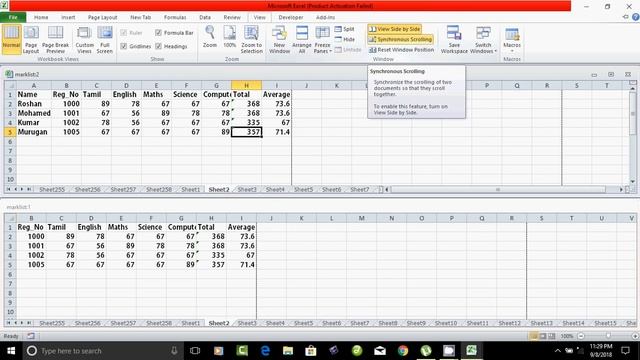Select Sheet10 tab in marklist:1 window
This screenshot has width=640, height=360.
(446, 323)
